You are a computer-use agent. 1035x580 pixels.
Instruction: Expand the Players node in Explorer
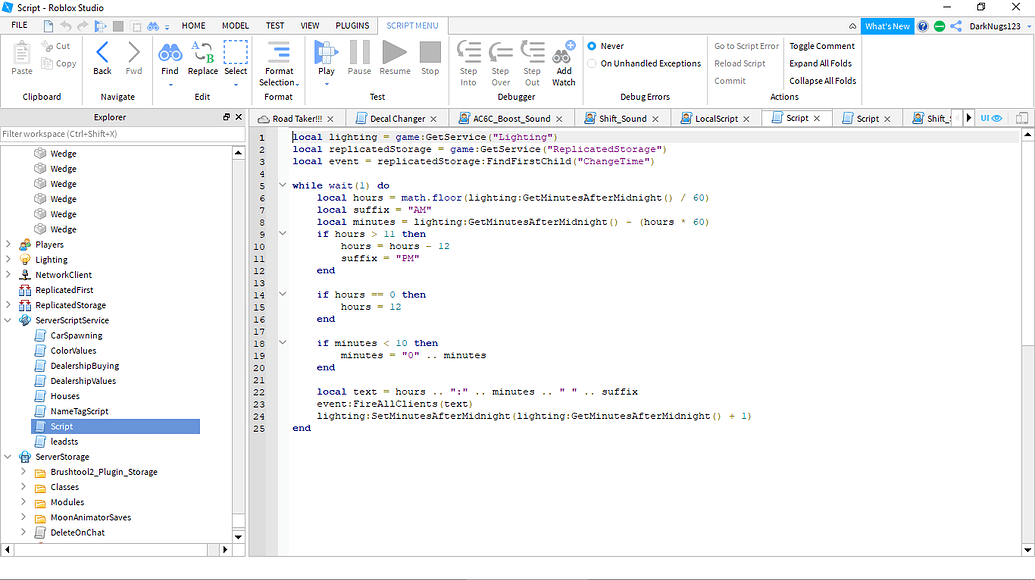pos(8,244)
